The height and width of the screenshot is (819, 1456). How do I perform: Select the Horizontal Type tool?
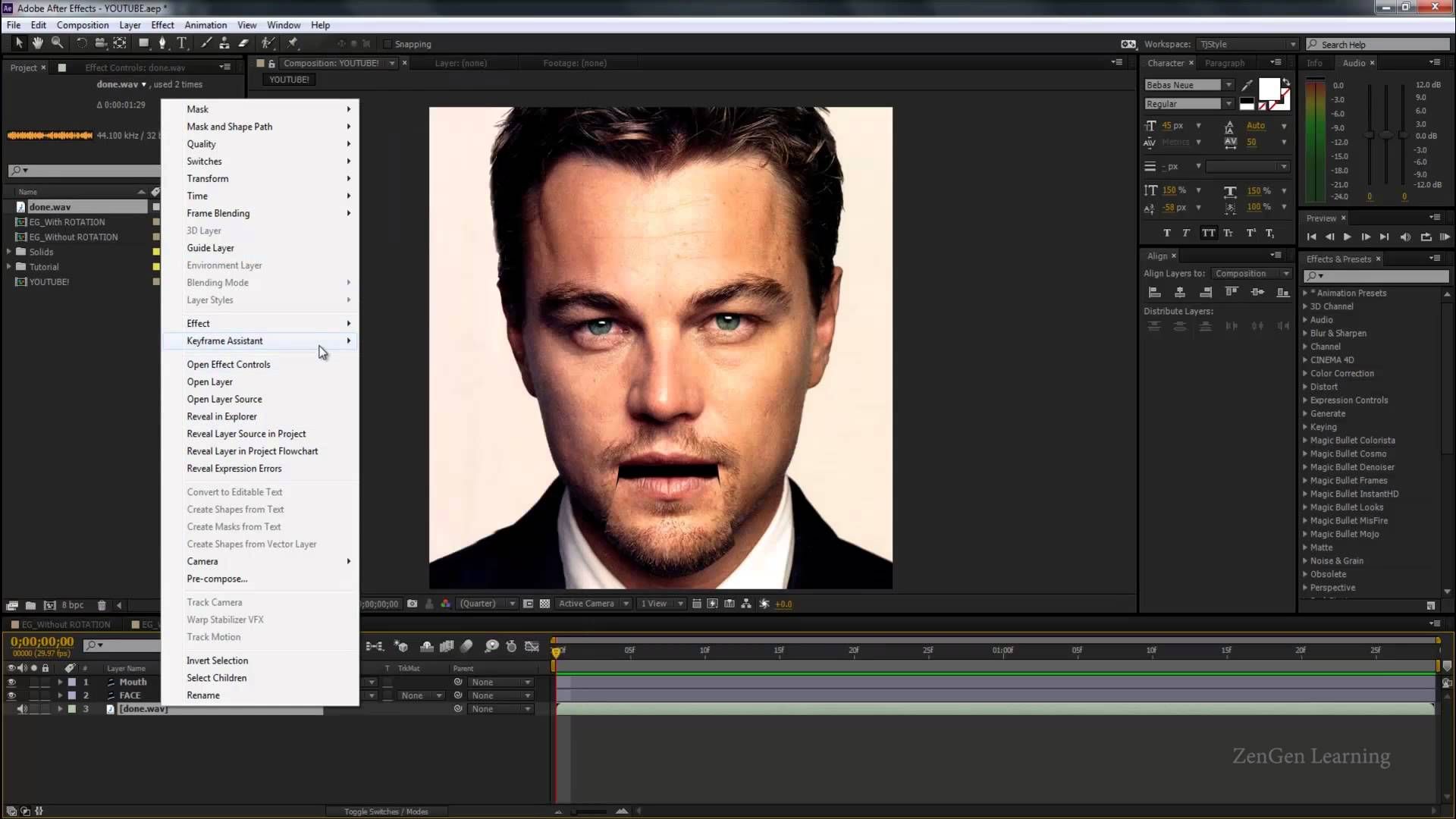pyautogui.click(x=182, y=43)
